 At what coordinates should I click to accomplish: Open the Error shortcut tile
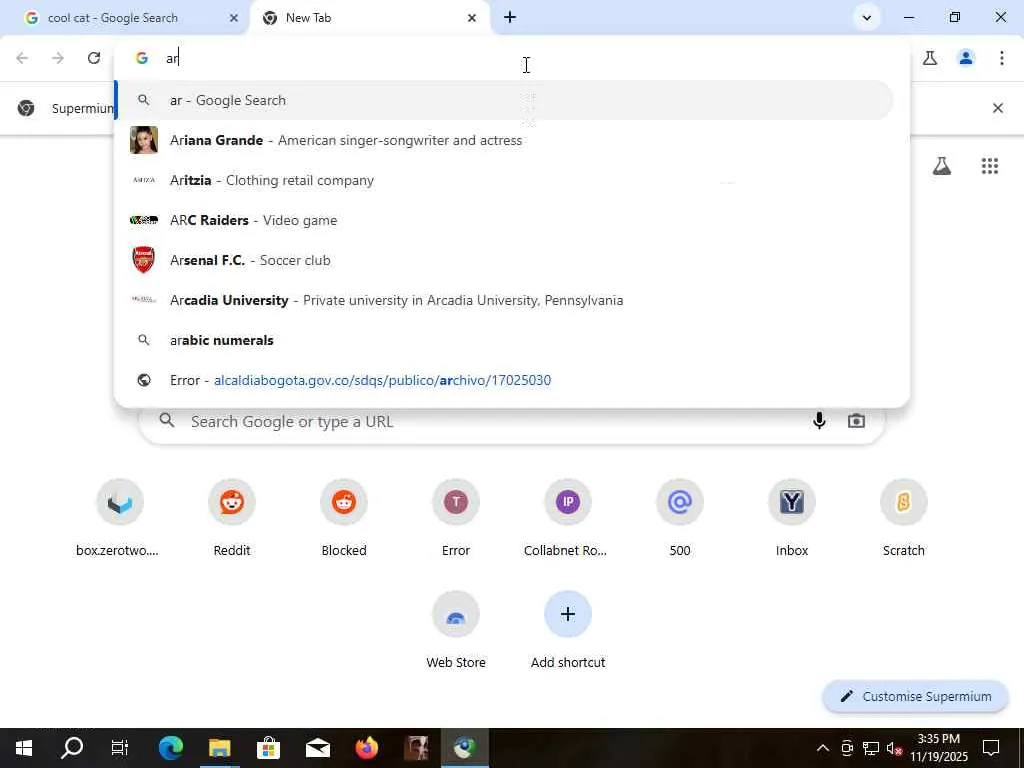click(456, 517)
